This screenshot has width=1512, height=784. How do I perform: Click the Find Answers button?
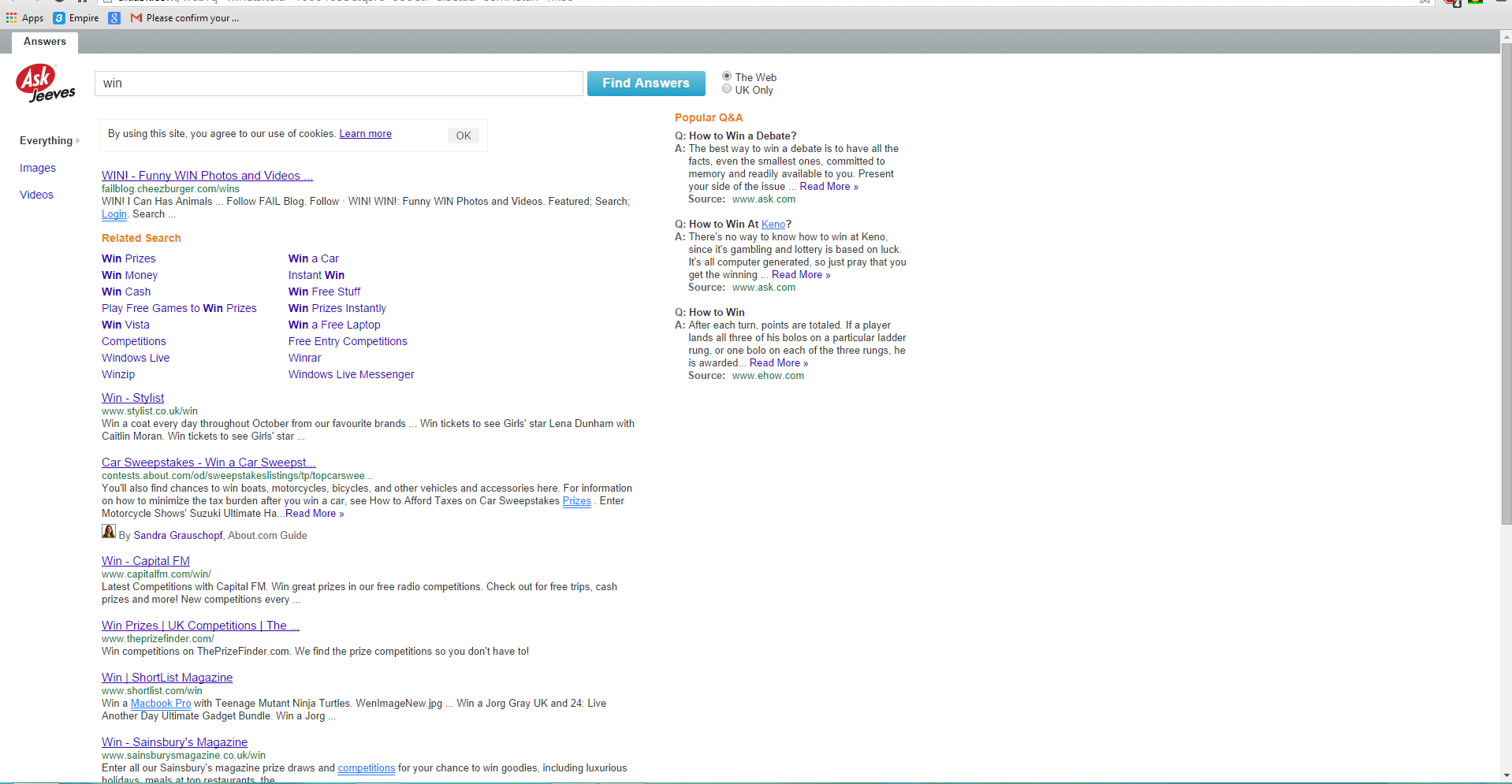click(646, 84)
